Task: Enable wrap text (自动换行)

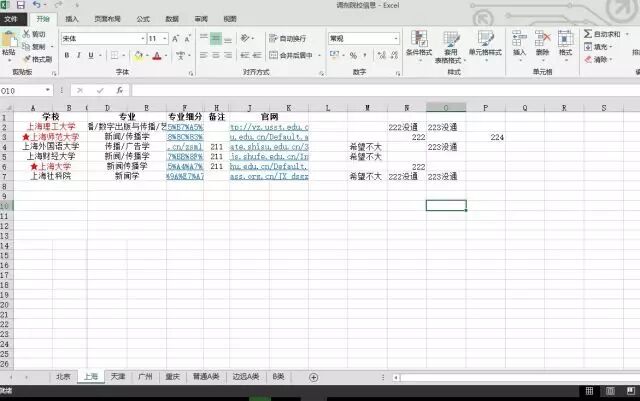Action: [288, 38]
